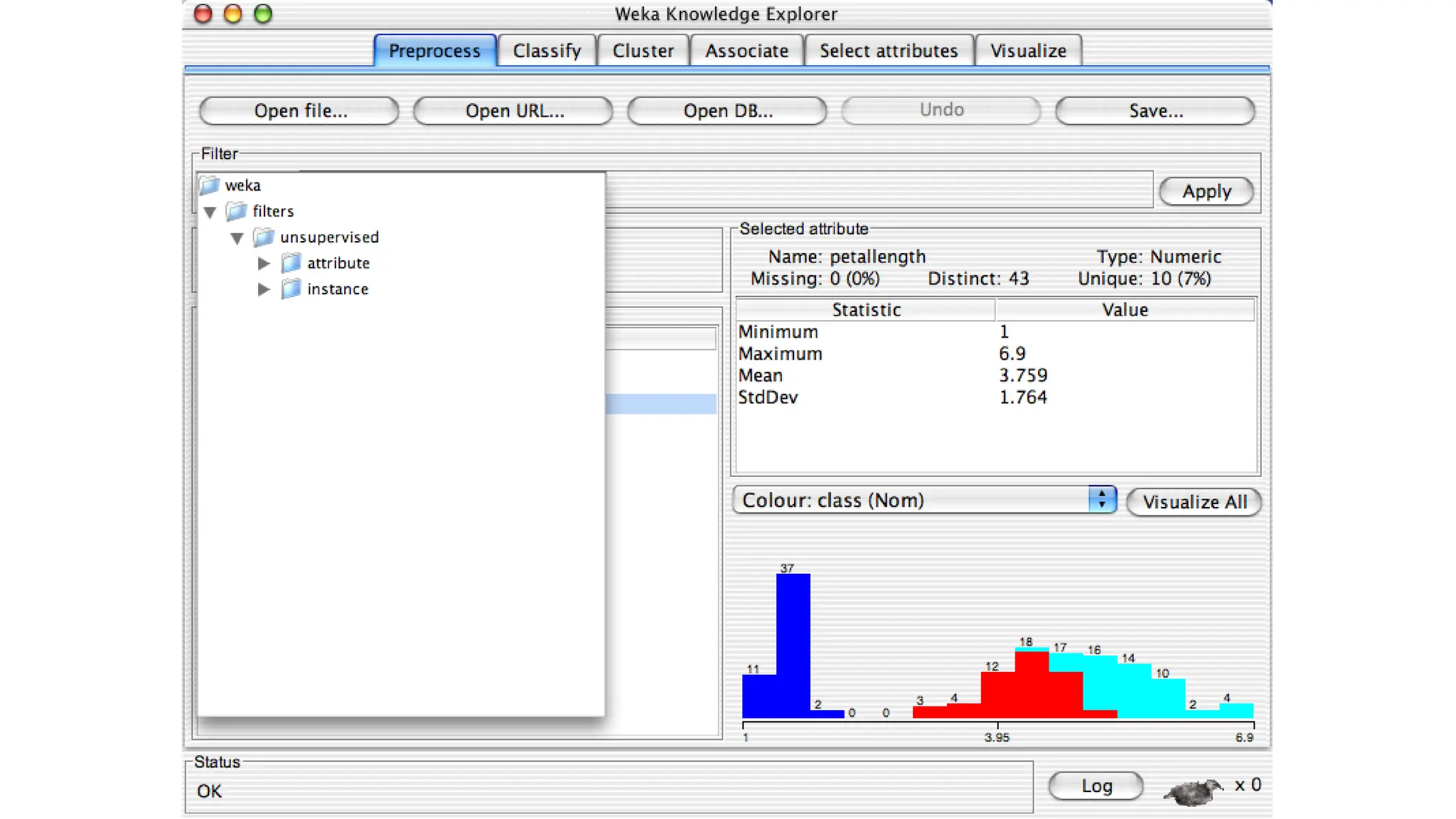Viewport: 1456px width, 819px height.
Task: Click the instance folder icon
Action: tap(291, 289)
